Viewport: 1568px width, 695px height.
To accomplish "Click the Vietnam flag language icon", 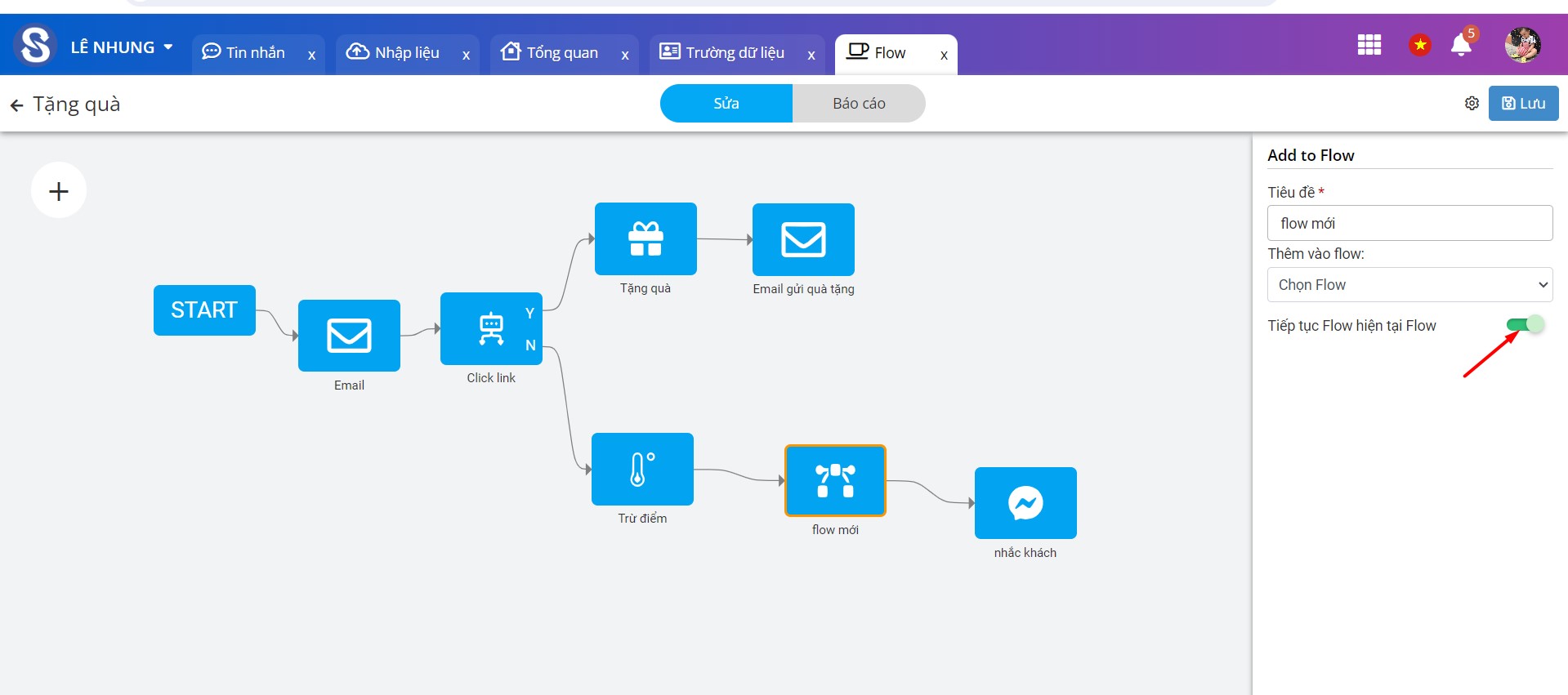I will (1420, 45).
